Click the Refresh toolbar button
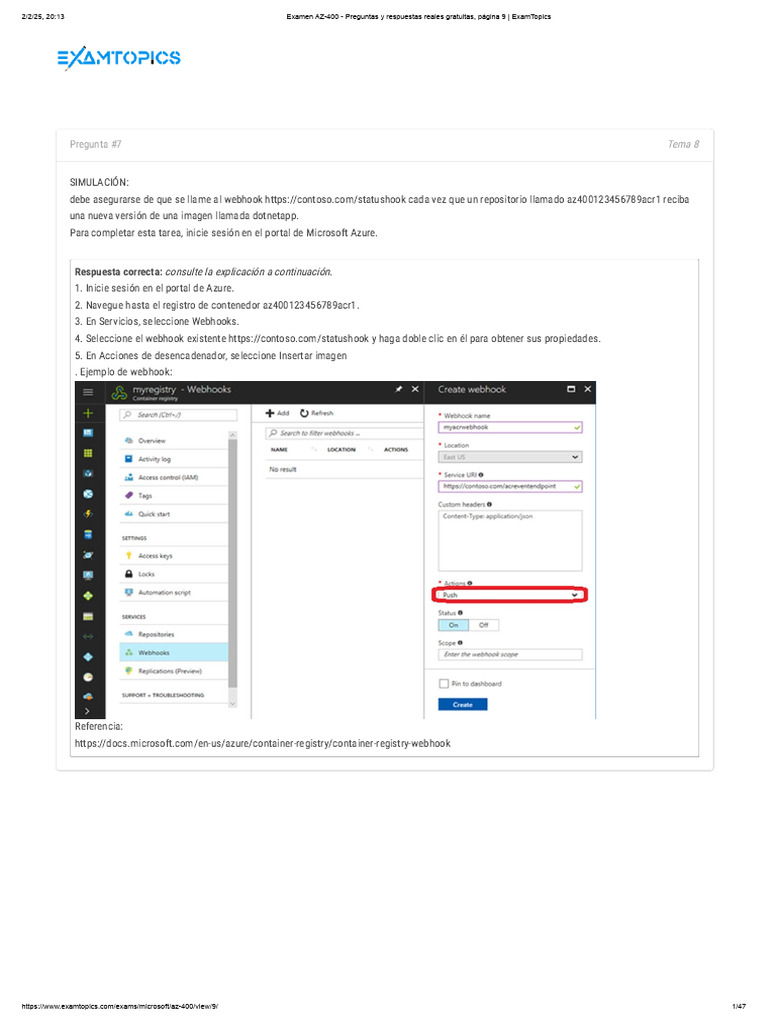 tap(317, 413)
